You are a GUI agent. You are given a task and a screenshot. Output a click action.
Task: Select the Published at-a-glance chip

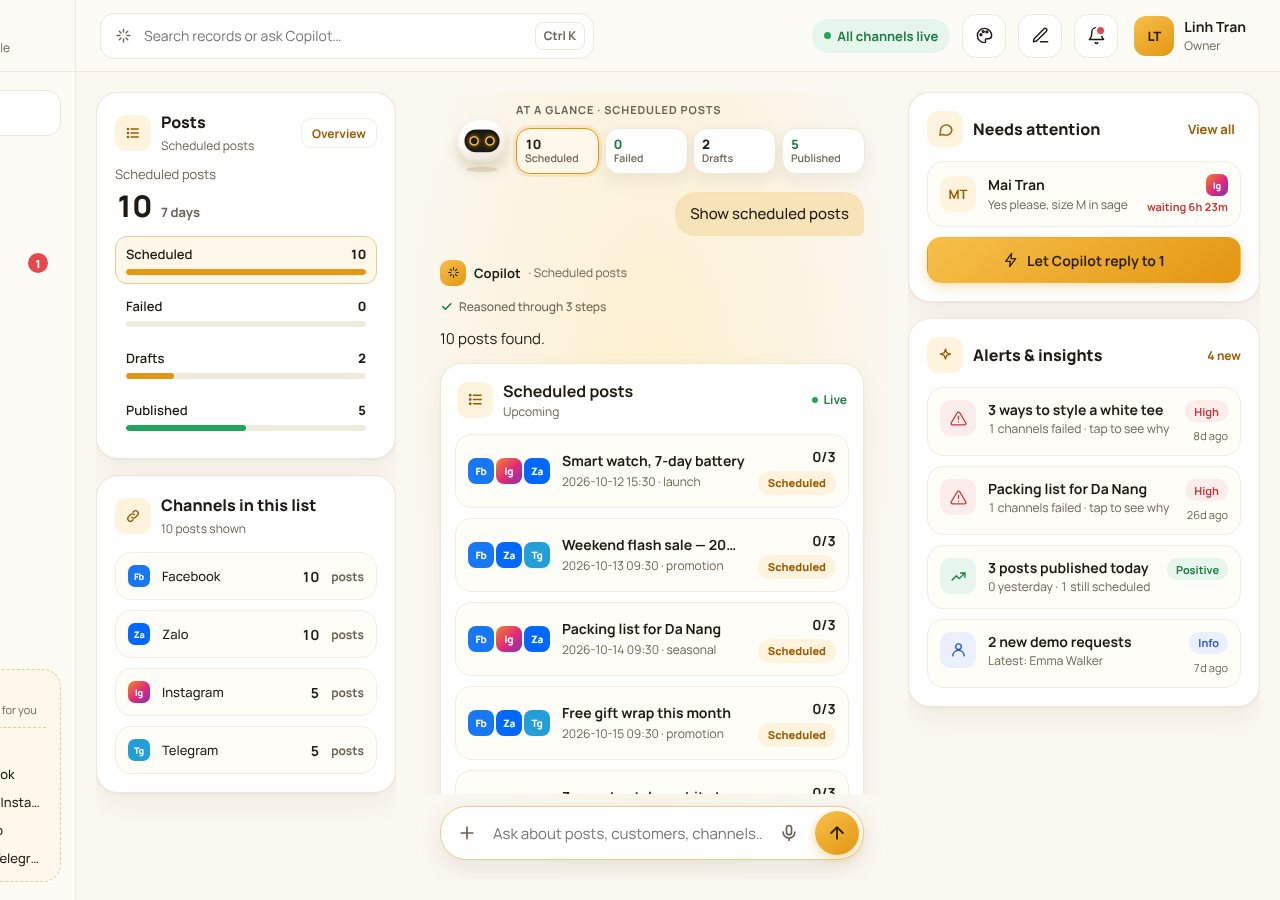(x=823, y=151)
